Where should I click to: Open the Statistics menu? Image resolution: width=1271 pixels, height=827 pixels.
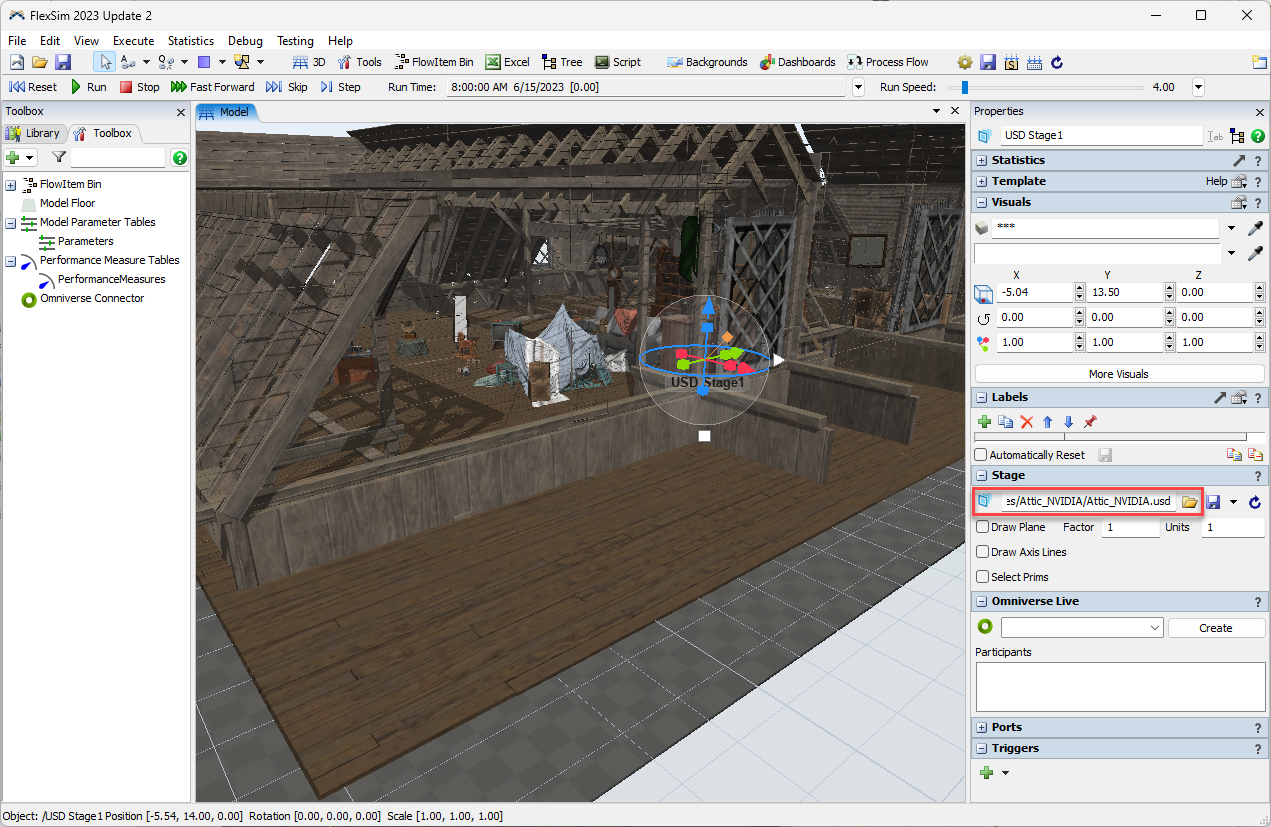click(190, 41)
